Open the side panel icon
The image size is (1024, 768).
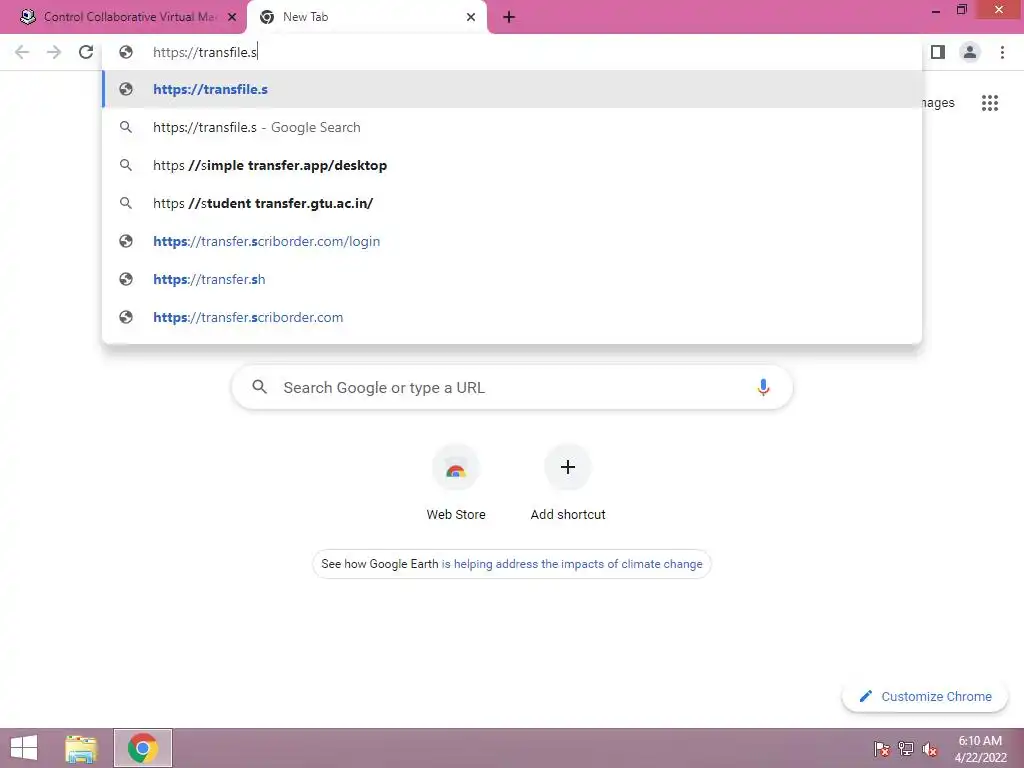click(x=938, y=52)
